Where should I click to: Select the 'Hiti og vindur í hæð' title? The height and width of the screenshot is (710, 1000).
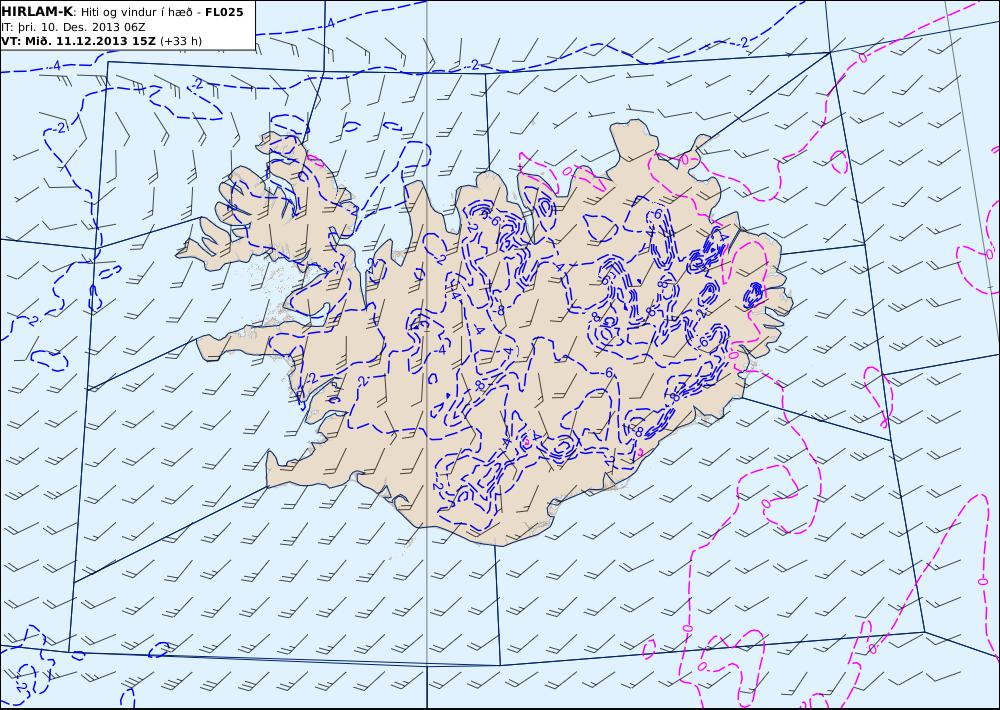[136, 12]
